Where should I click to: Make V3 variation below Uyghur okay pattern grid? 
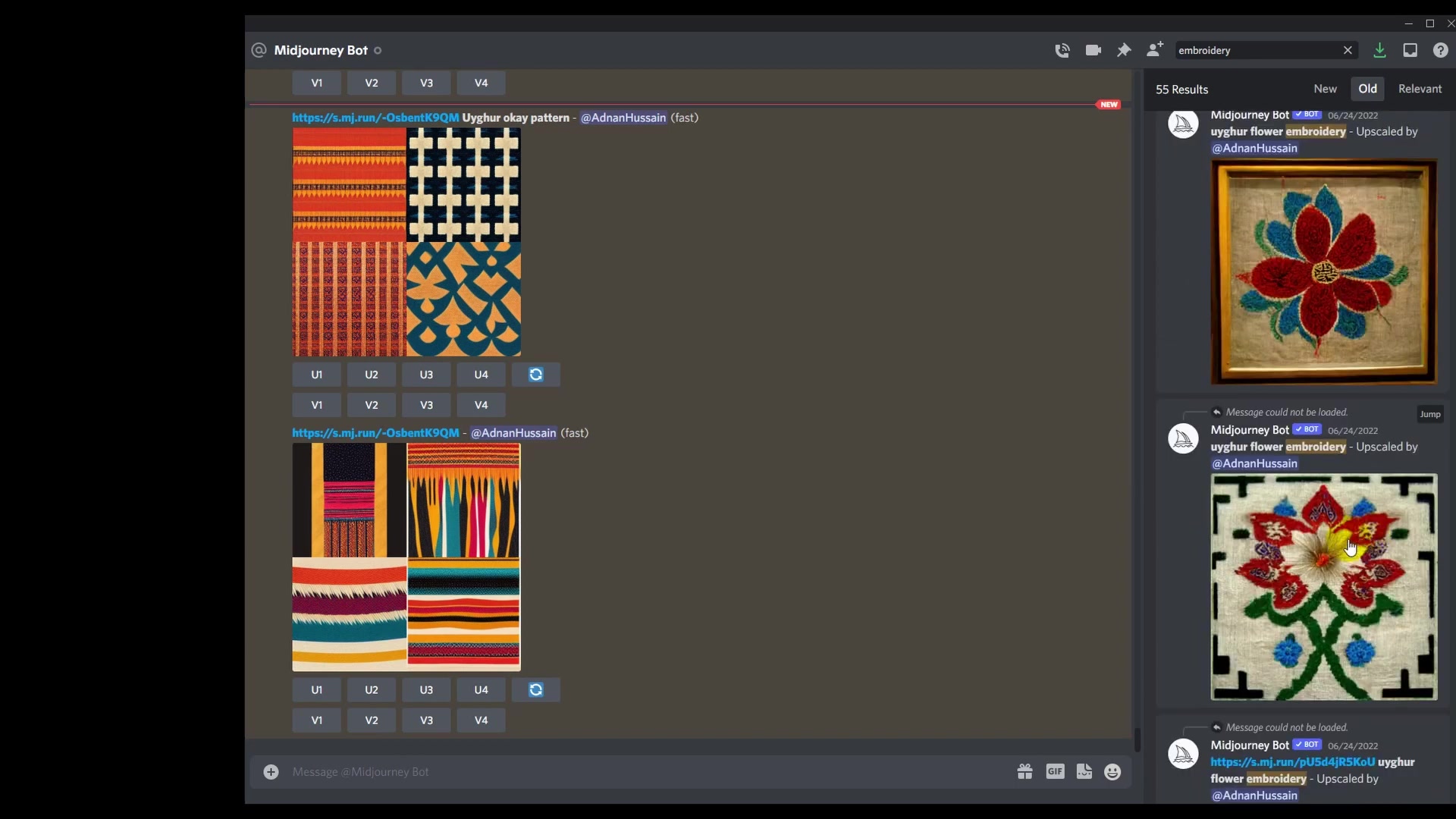pos(426,405)
